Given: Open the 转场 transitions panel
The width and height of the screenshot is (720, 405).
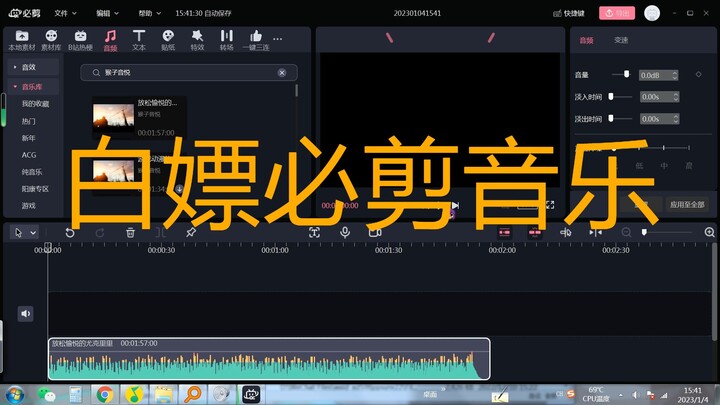Looking at the screenshot, I should click(x=226, y=40).
